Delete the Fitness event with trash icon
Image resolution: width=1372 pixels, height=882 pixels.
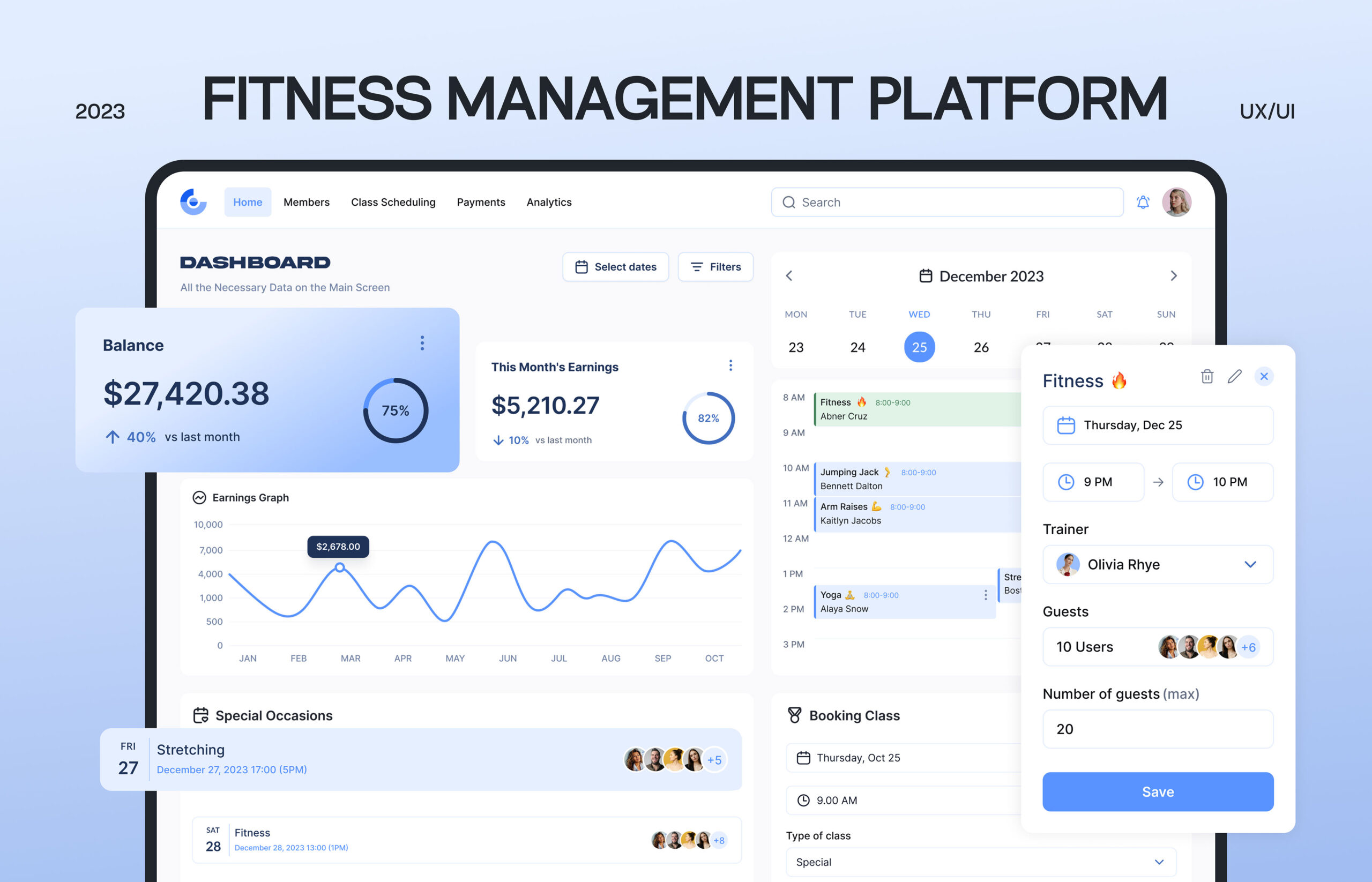point(1207,376)
